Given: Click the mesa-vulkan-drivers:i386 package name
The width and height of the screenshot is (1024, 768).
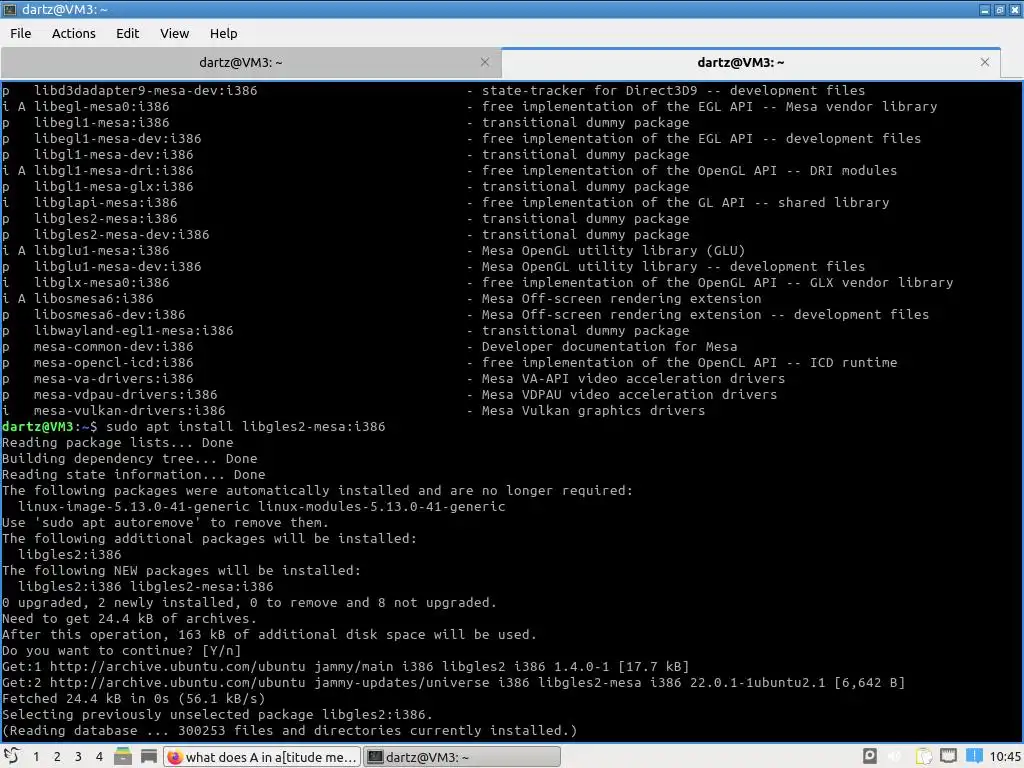Looking at the screenshot, I should point(129,411).
